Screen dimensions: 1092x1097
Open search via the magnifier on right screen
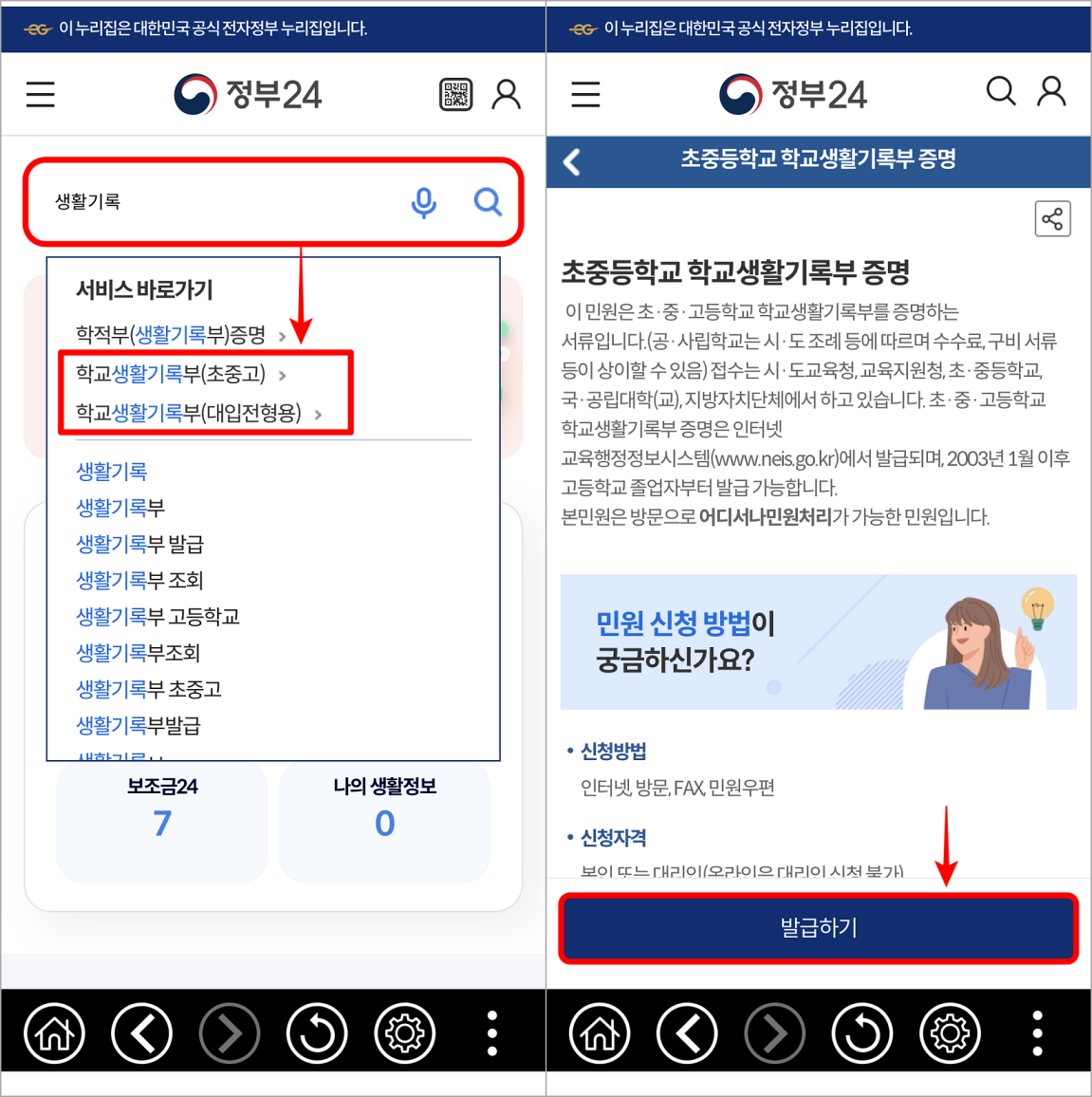(1000, 92)
